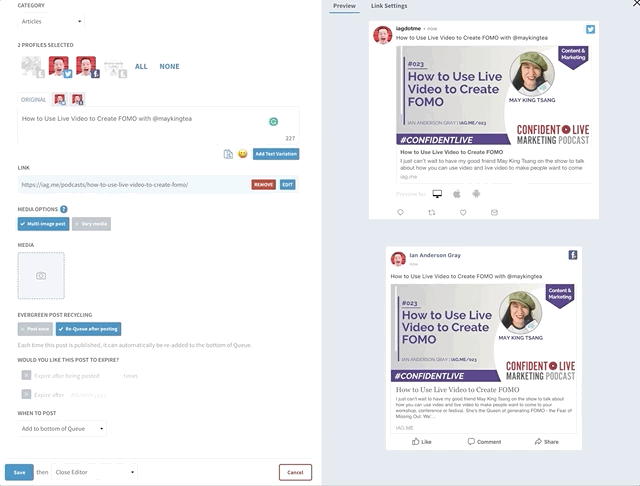Screen dimensions: 640x486
Task: Click the iagdotme username in tweet preview
Action: (408, 29)
